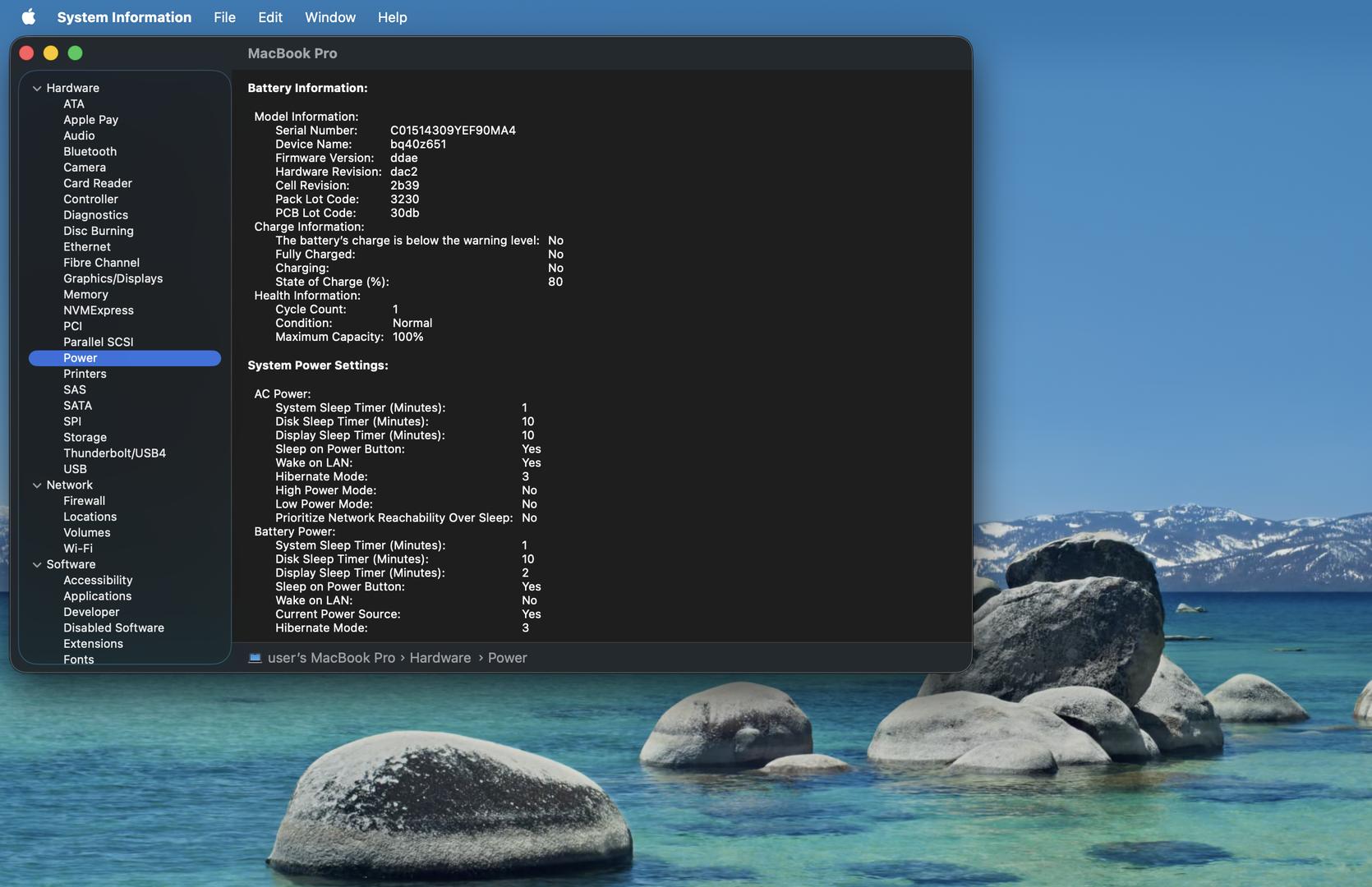
Task: Select Wi-Fi under Network
Action: tap(78, 549)
